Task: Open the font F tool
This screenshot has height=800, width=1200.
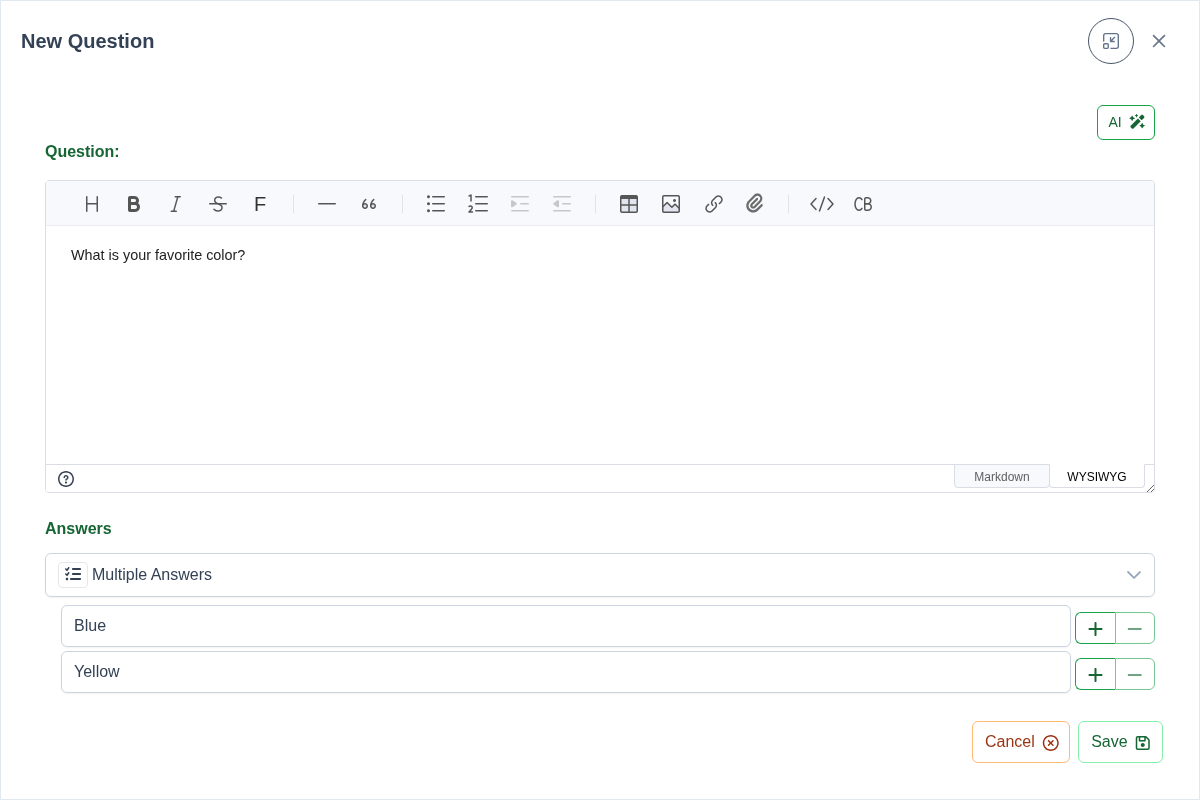Action: coord(260,204)
